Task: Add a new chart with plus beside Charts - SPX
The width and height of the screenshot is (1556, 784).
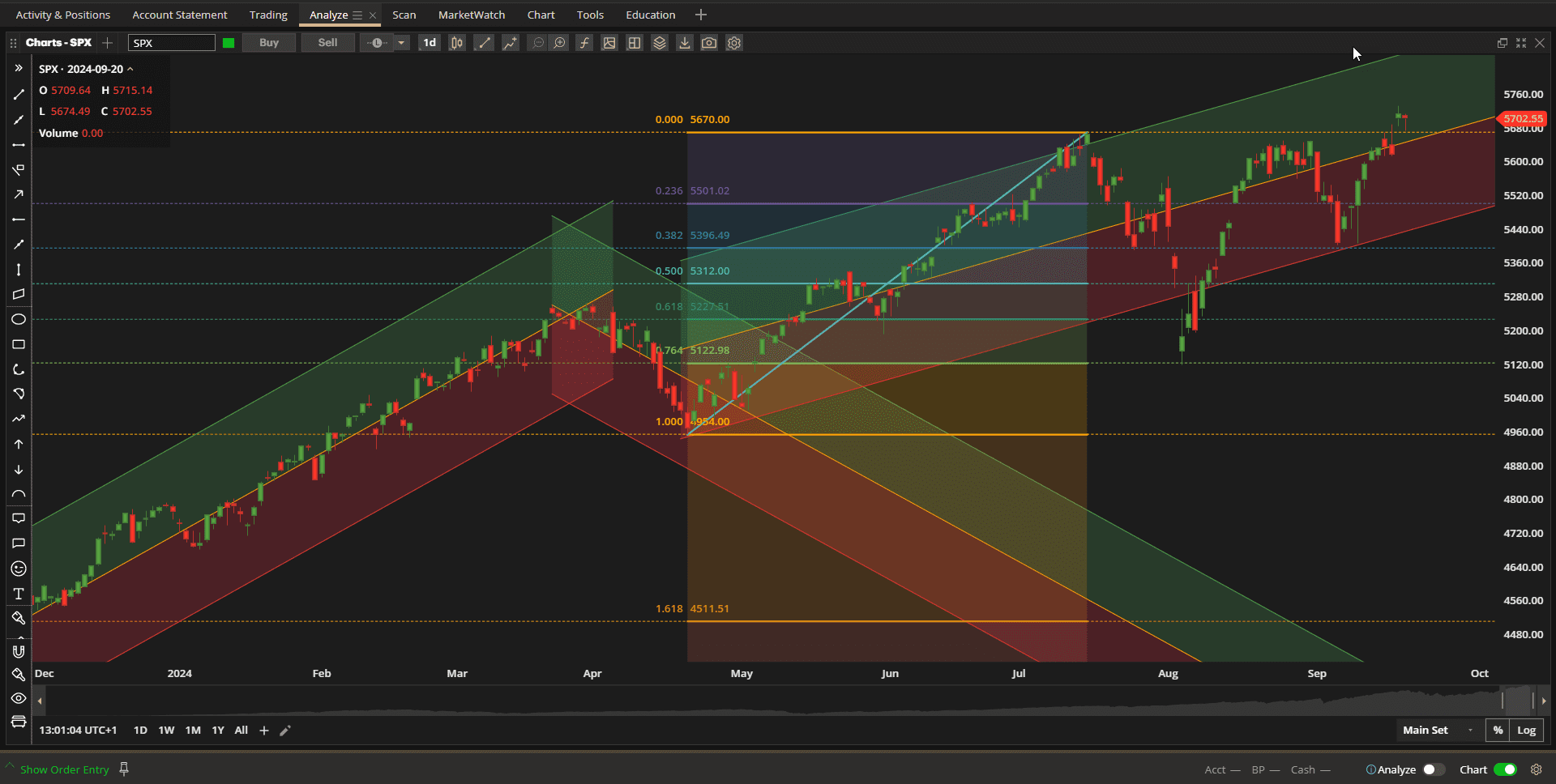Action: (107, 43)
